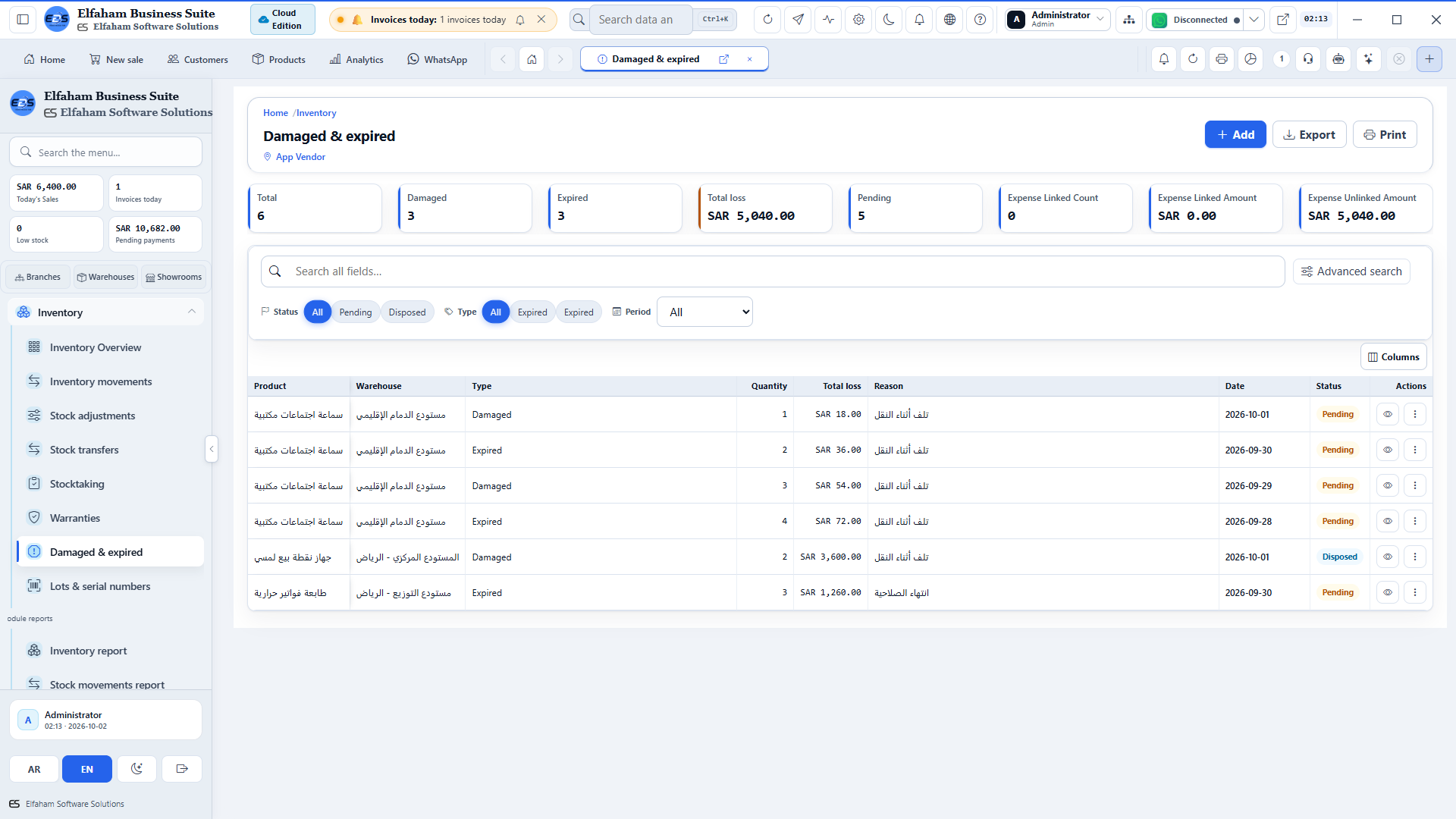Click the Add button

pyautogui.click(x=1235, y=135)
